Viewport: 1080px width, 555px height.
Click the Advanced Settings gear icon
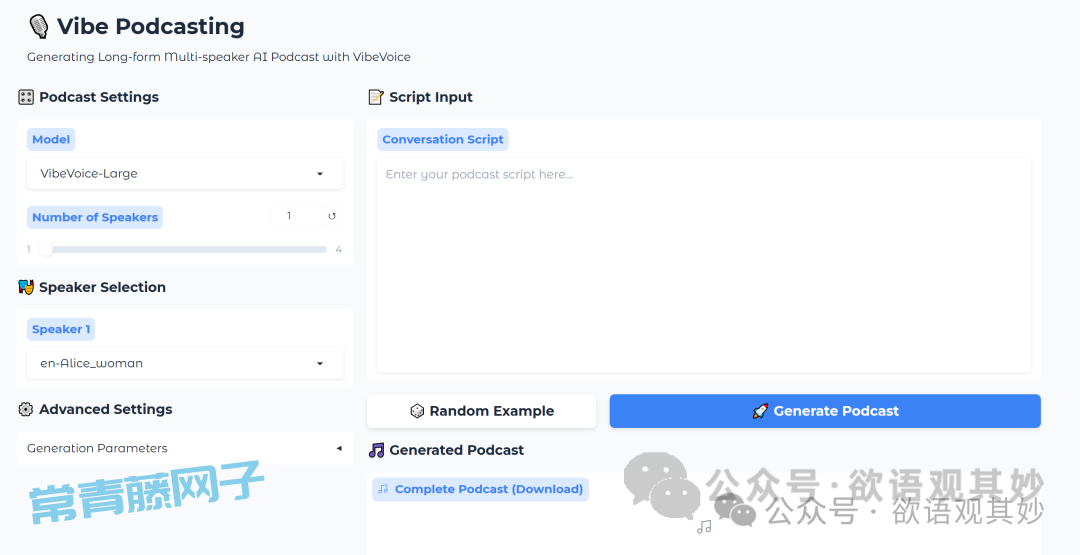(x=26, y=409)
